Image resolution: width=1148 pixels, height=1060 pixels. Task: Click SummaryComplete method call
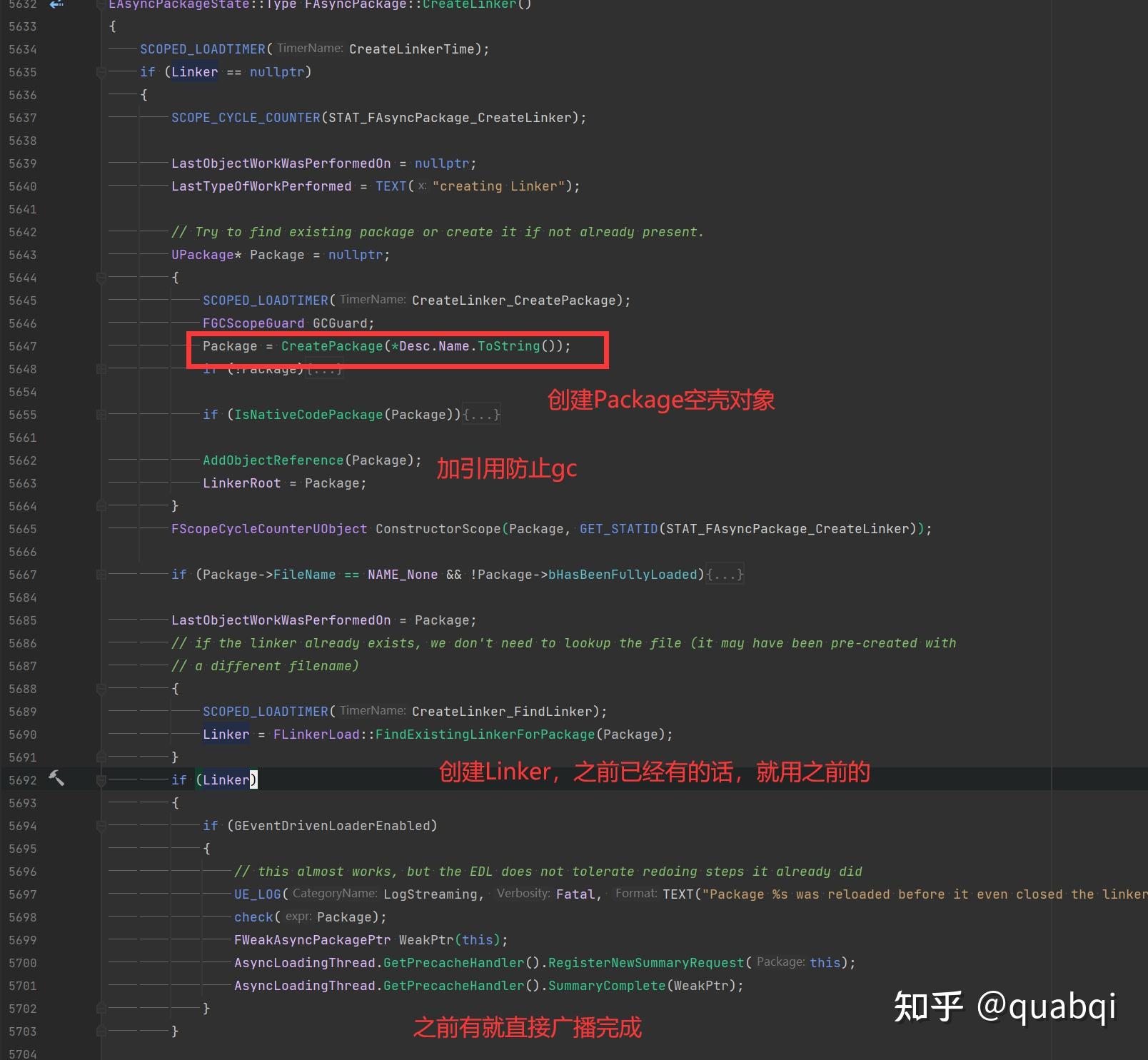607,986
